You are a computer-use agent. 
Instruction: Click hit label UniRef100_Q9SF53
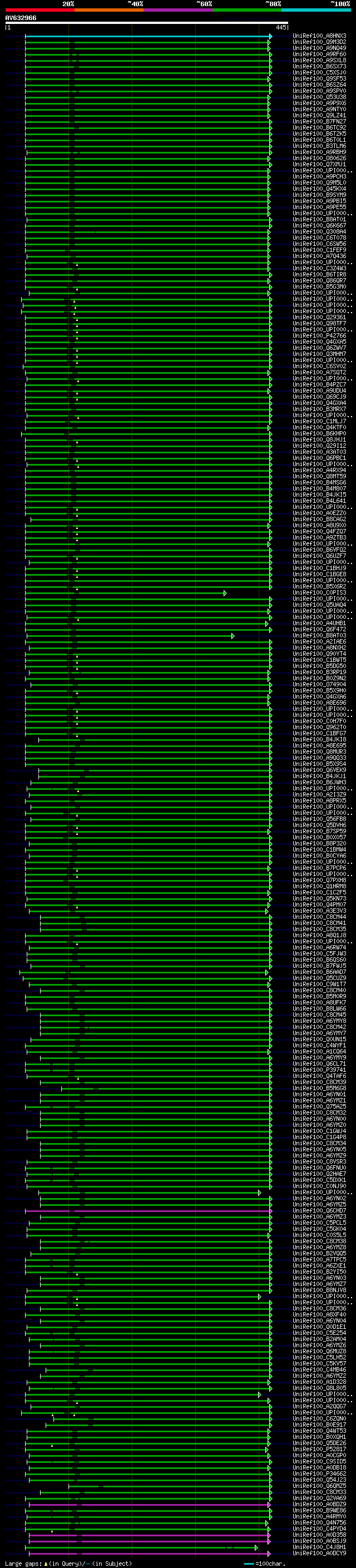pyautogui.click(x=319, y=78)
